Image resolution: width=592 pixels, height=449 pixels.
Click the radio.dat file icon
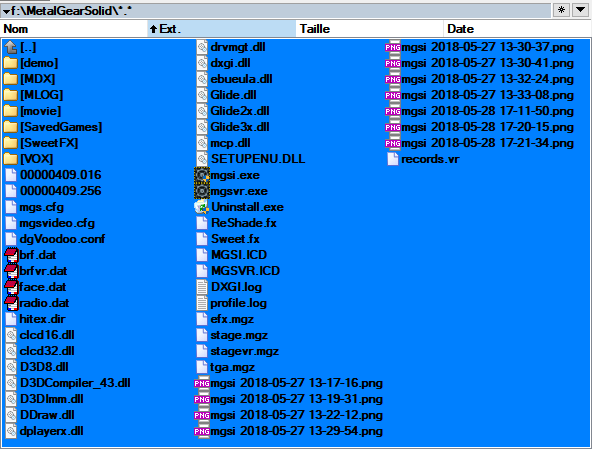11,303
